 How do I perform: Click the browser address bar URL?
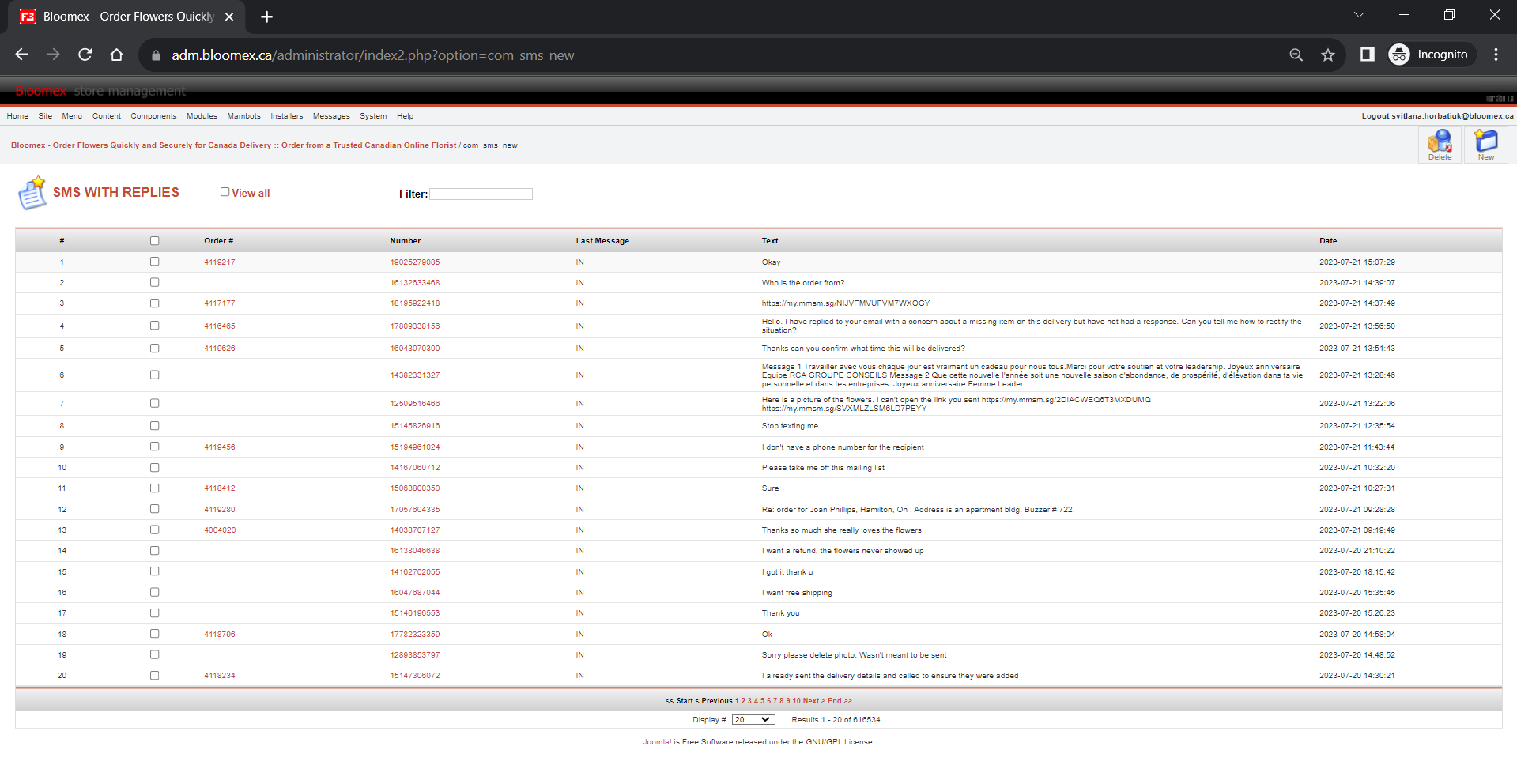coord(372,55)
